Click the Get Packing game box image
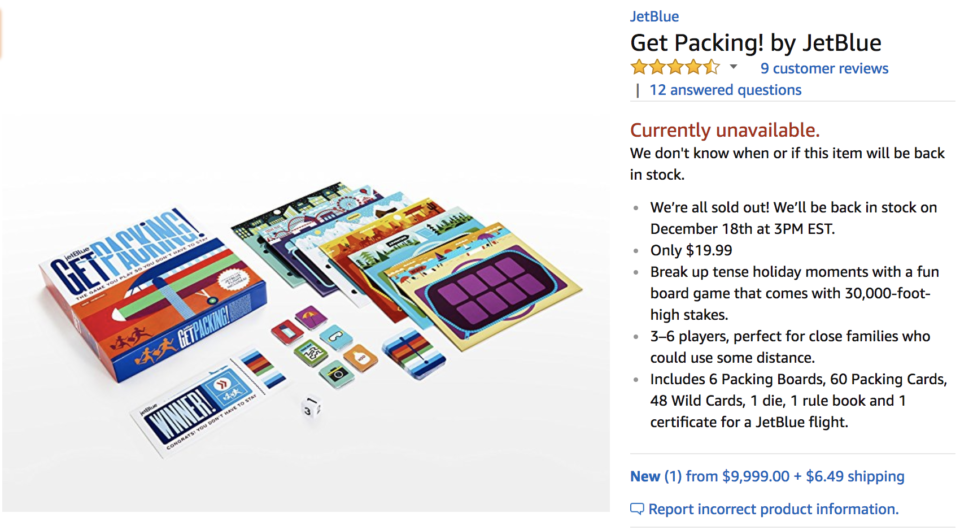 [x=153, y=293]
